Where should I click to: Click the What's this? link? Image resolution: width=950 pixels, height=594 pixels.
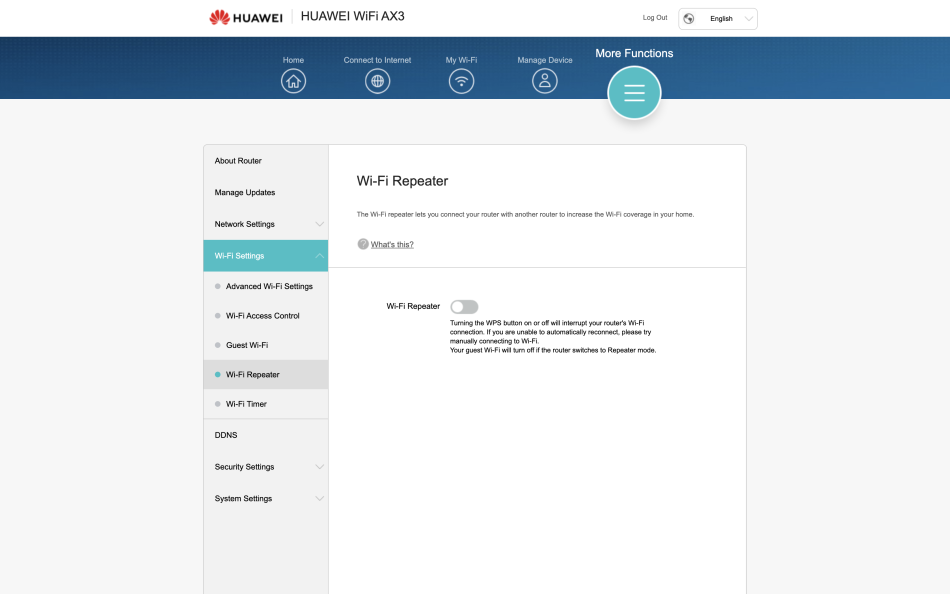[392, 244]
